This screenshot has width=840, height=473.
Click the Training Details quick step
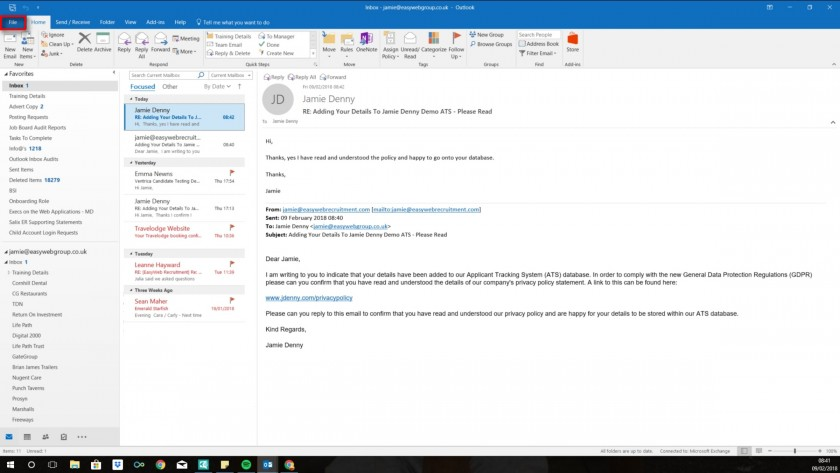click(229, 36)
